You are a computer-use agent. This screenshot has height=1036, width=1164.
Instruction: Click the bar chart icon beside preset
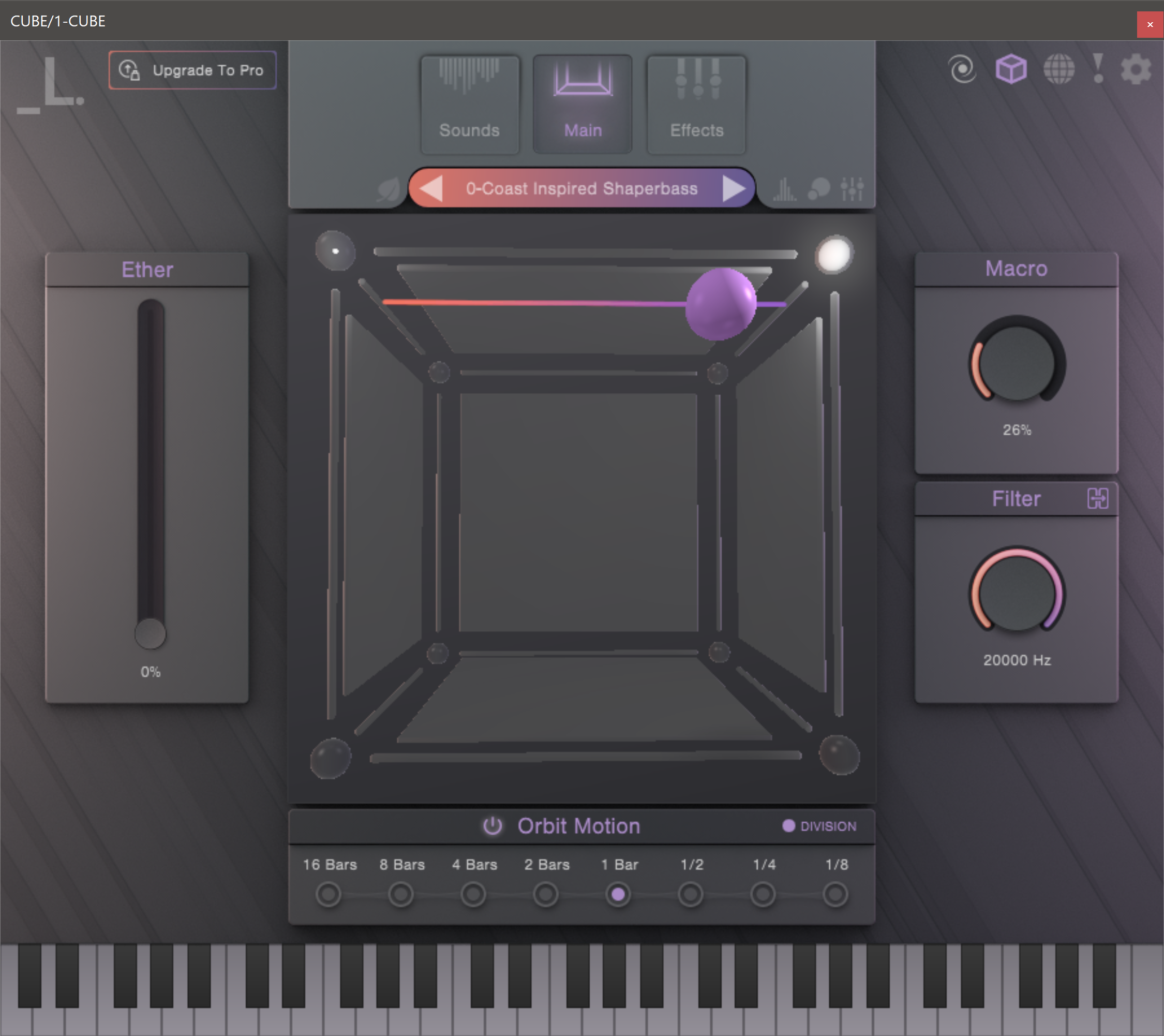[x=784, y=189]
